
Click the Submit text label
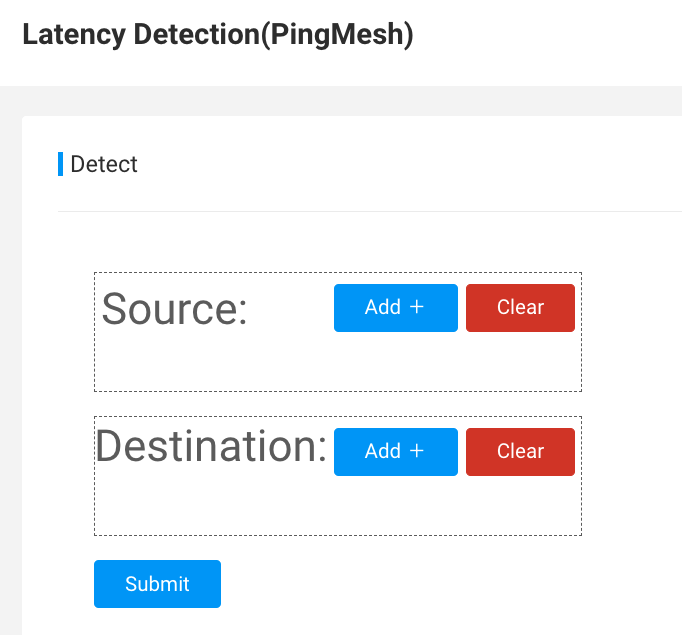pyautogui.click(x=157, y=584)
